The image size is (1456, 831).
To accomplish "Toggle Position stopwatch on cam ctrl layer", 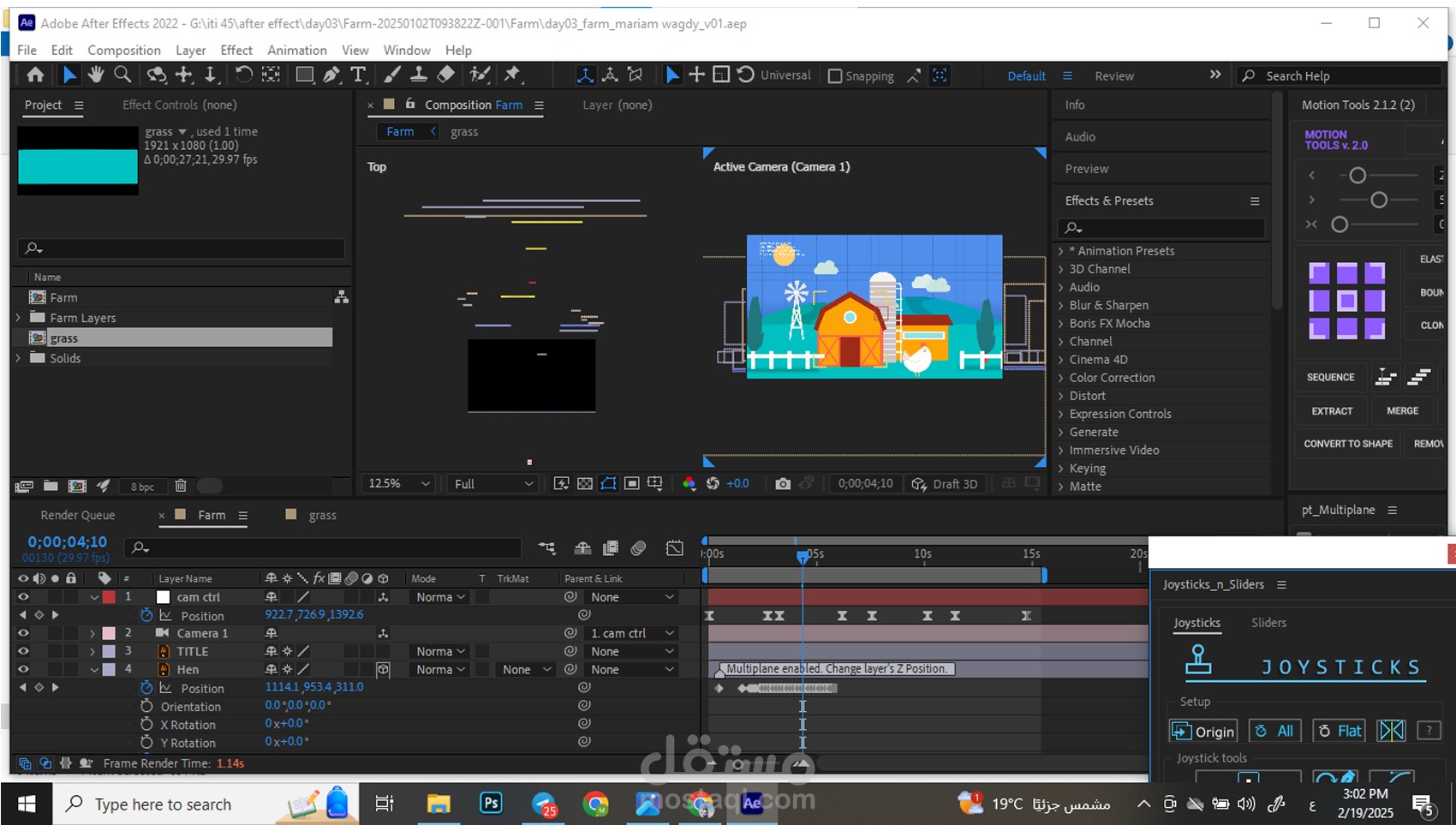I will 146,616.
